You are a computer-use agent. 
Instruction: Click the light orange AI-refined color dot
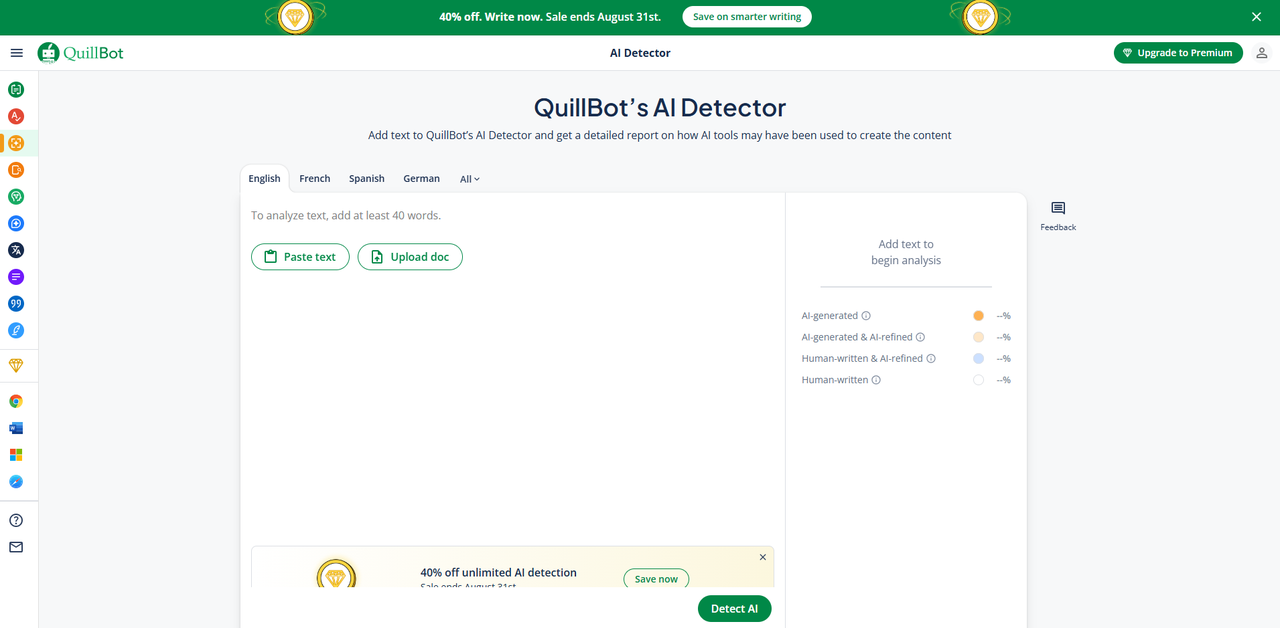coord(978,337)
